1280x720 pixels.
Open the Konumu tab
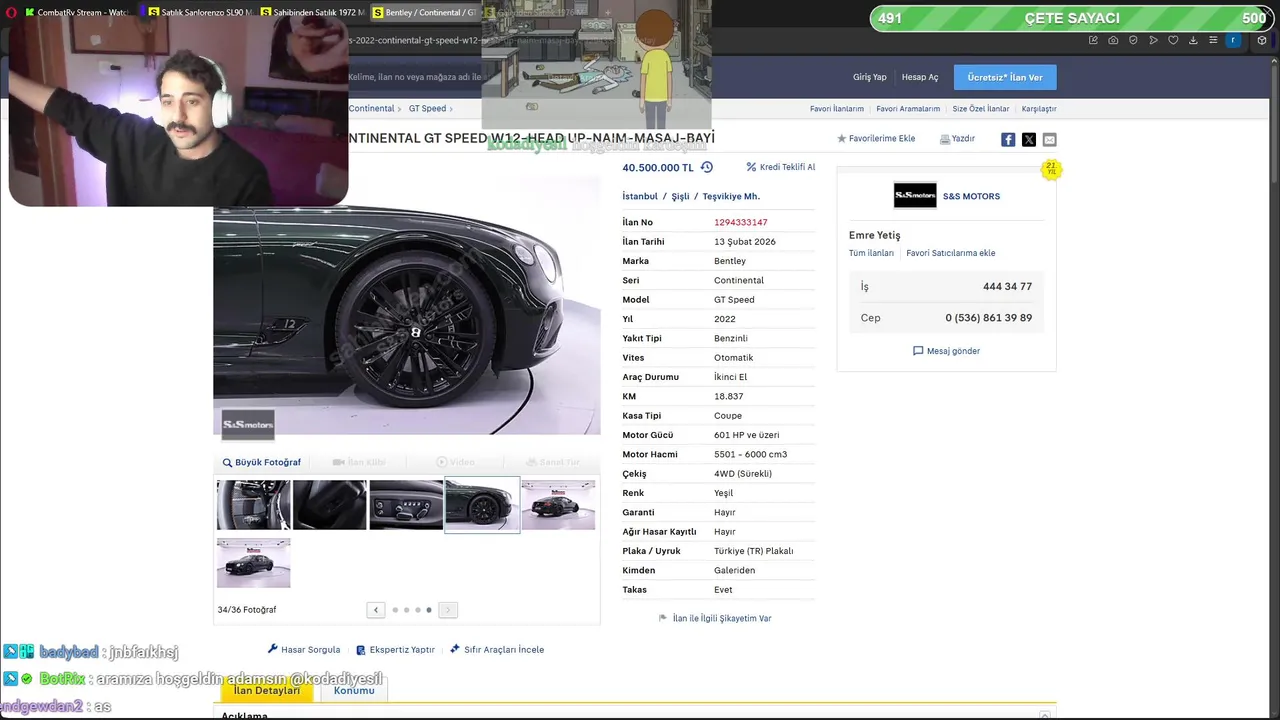point(354,690)
